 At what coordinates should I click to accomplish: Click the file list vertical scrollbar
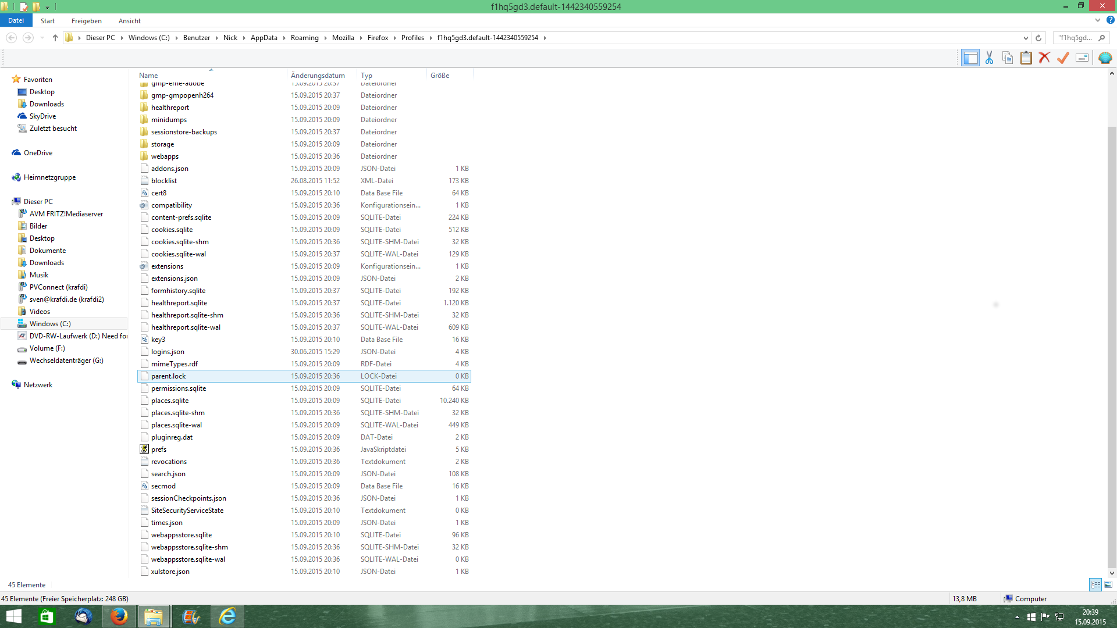click(1112, 347)
